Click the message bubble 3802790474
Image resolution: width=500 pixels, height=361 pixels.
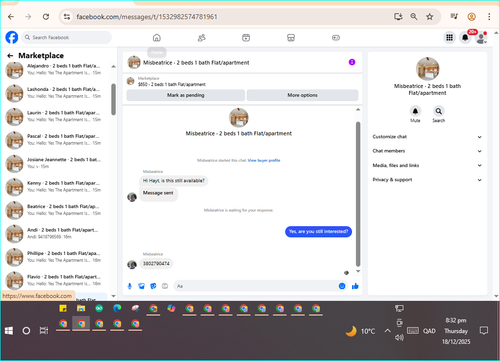click(156, 264)
